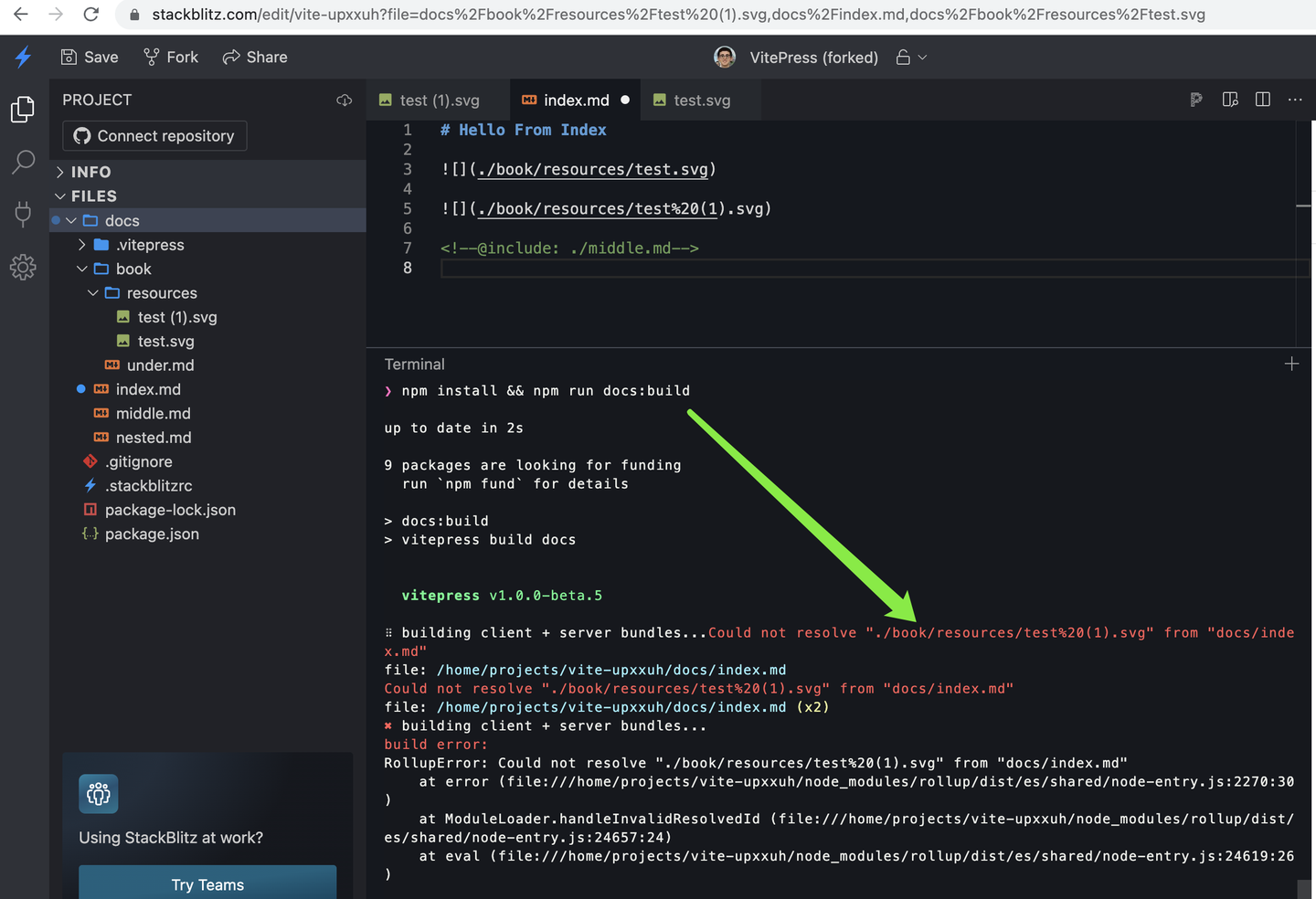Open more editor actions with ellipsis

pyautogui.click(x=1295, y=100)
